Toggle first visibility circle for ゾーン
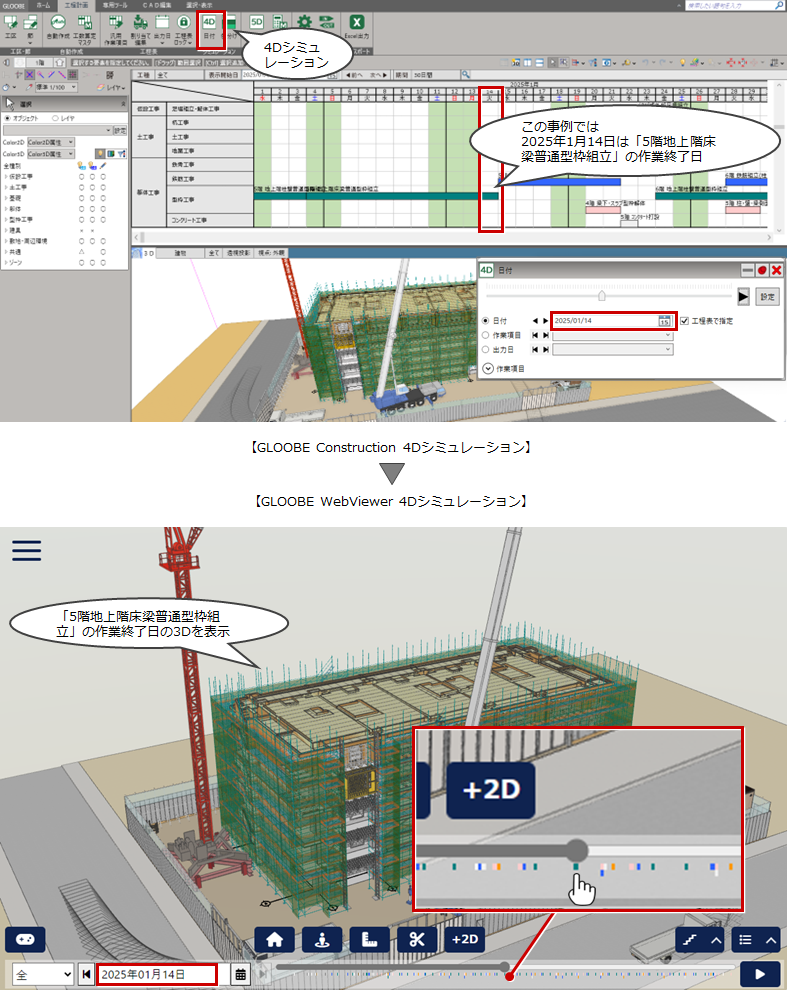 [x=81, y=263]
